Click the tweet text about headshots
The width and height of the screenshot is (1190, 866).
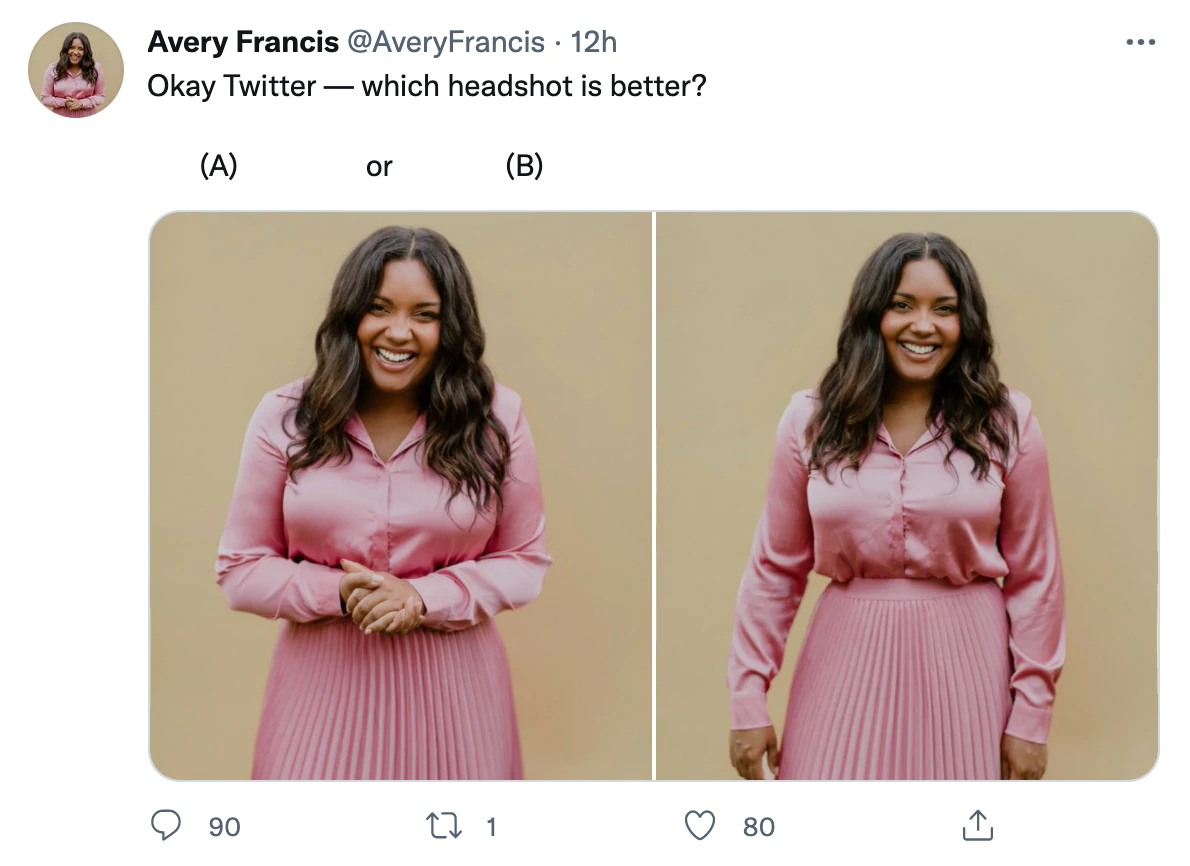[427, 86]
